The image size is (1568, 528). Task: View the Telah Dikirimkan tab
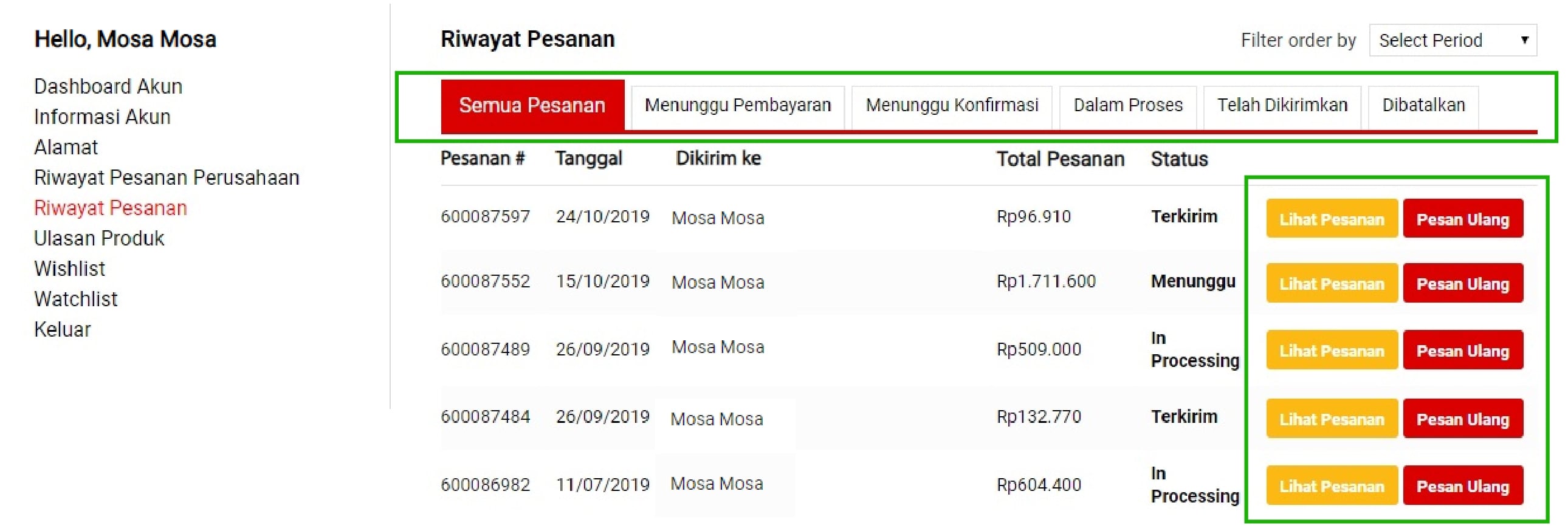(x=1282, y=105)
